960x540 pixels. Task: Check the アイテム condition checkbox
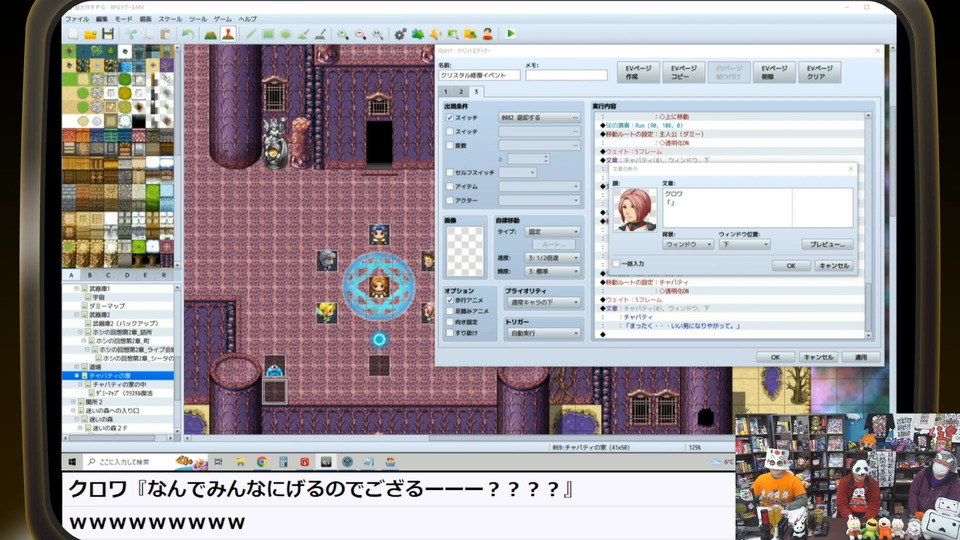pyautogui.click(x=449, y=186)
